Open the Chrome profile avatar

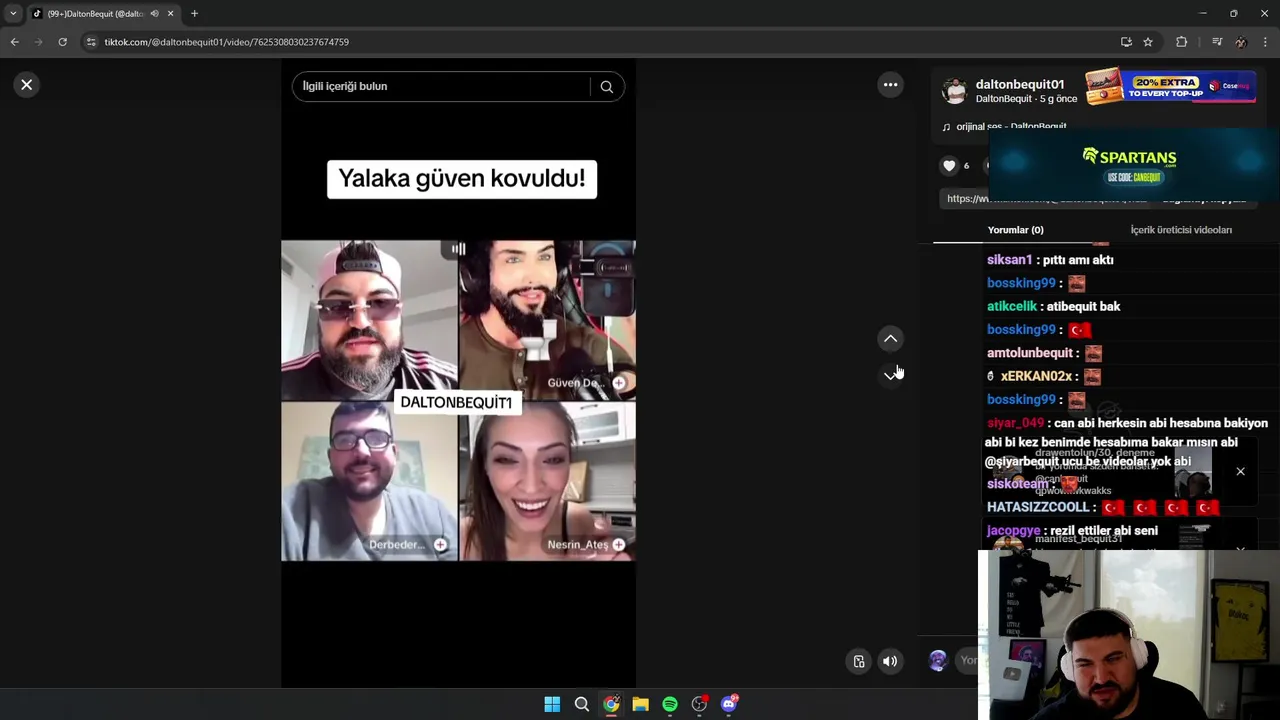(1241, 42)
